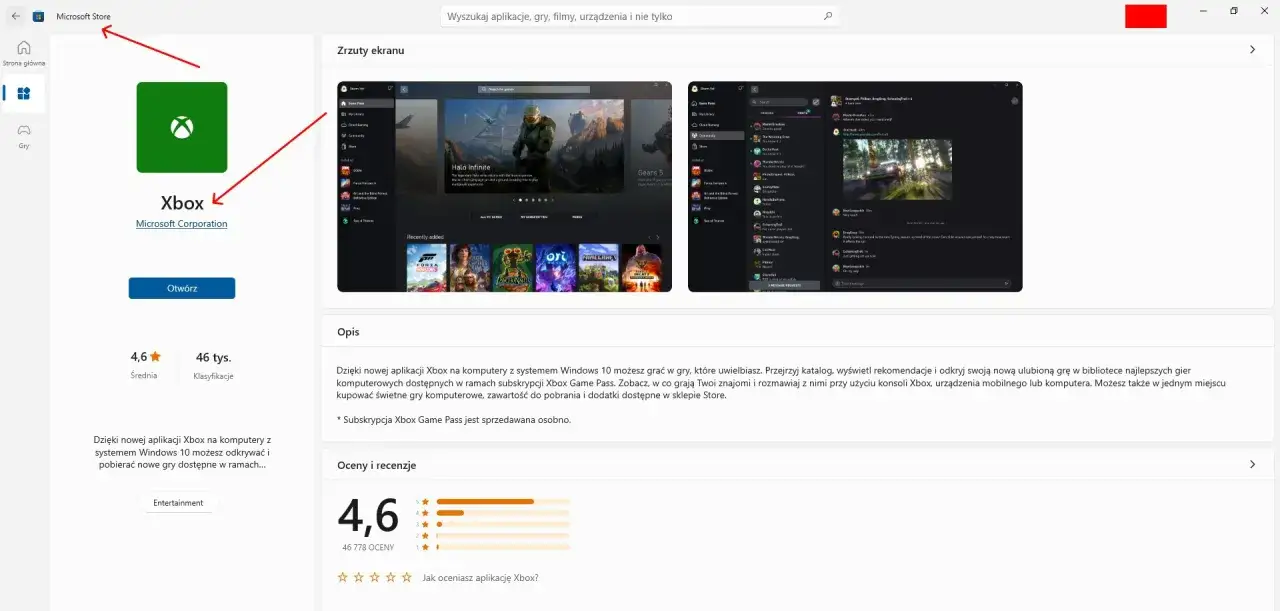Maximize the Microsoft Store window
Screen dimensions: 1280x611
click(1234, 11)
